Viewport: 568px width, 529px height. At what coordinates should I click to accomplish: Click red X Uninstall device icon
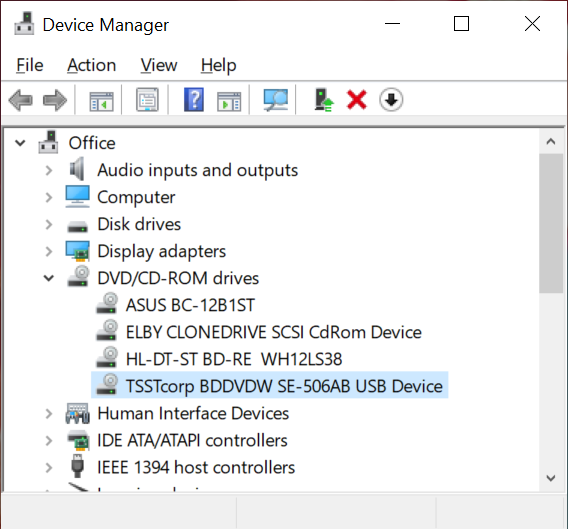(x=357, y=100)
